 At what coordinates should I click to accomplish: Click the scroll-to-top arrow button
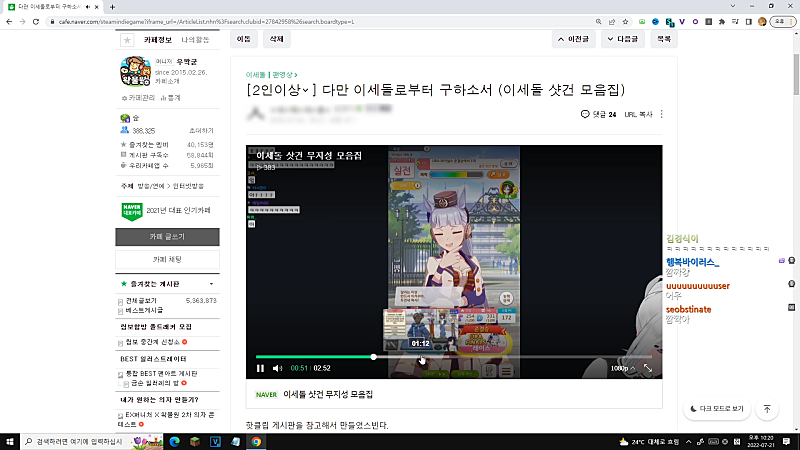767,409
